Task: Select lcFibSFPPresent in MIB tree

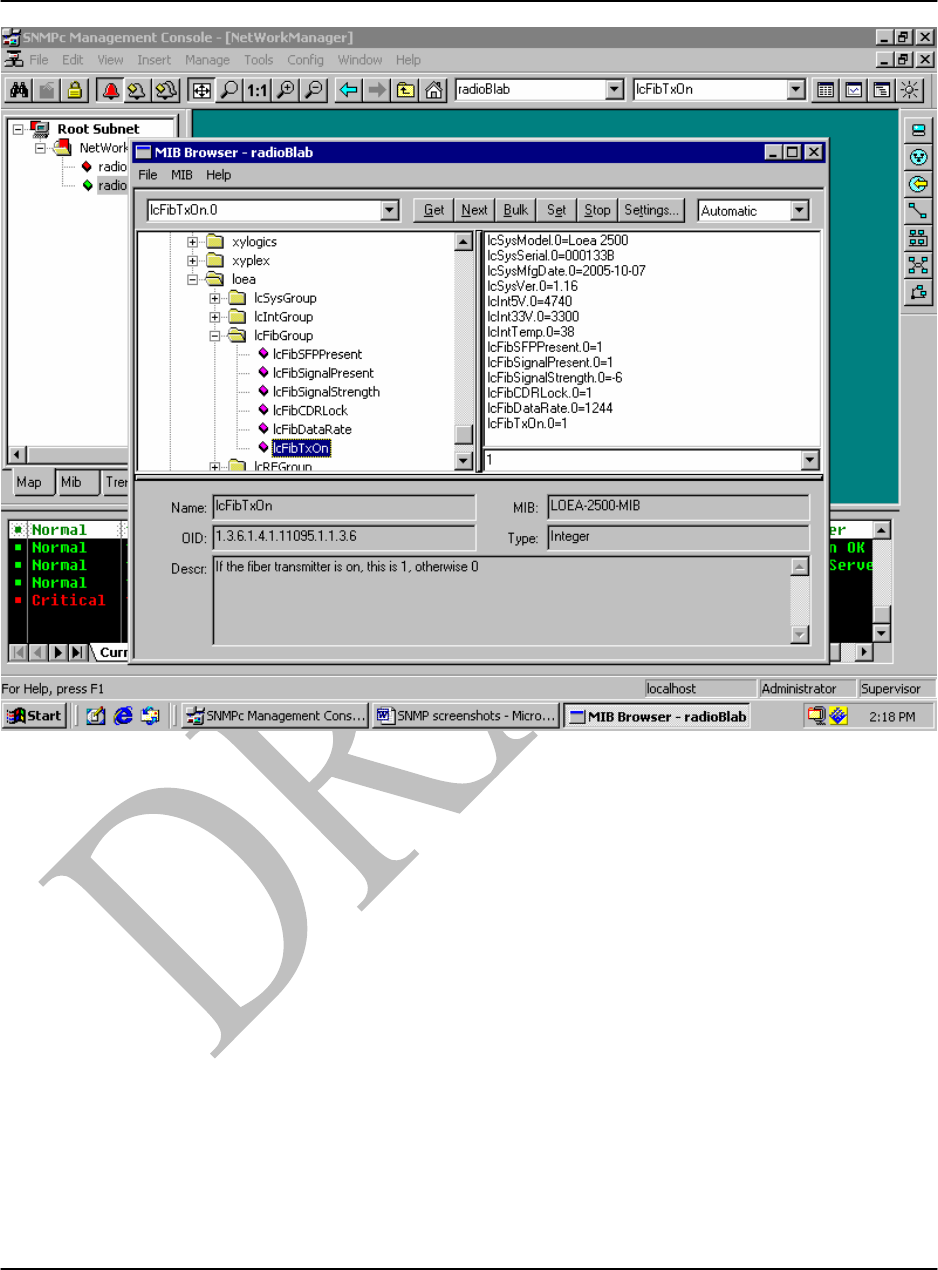Action: point(317,354)
